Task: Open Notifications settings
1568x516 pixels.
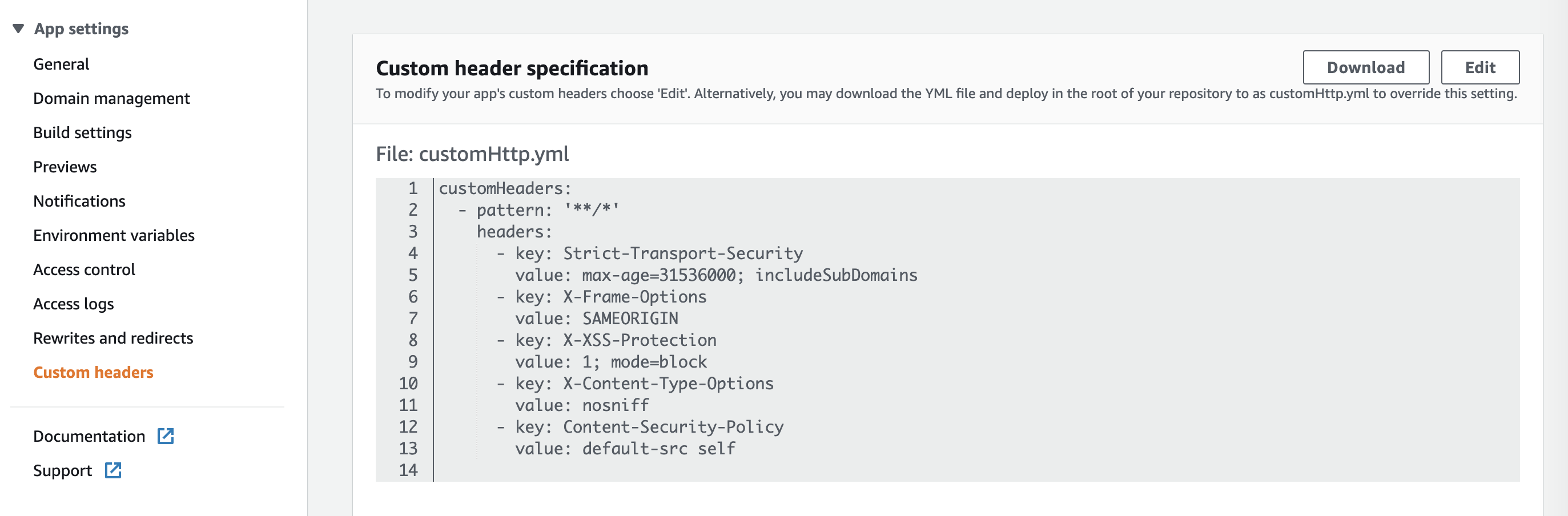Action: click(79, 201)
